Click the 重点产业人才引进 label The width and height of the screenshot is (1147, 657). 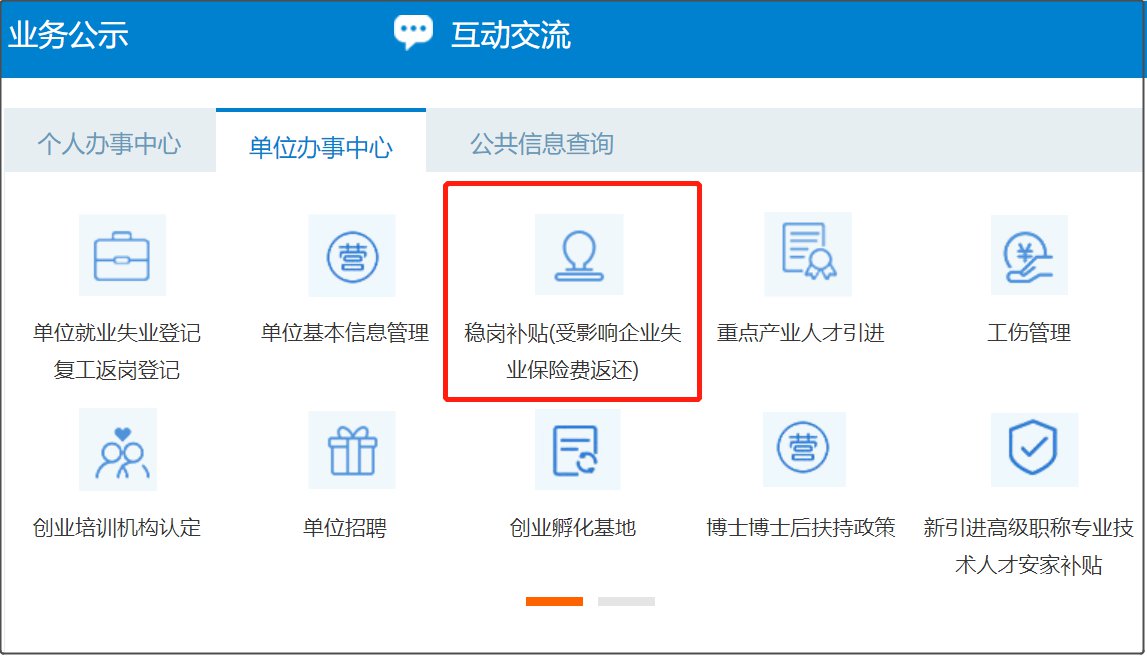801,333
